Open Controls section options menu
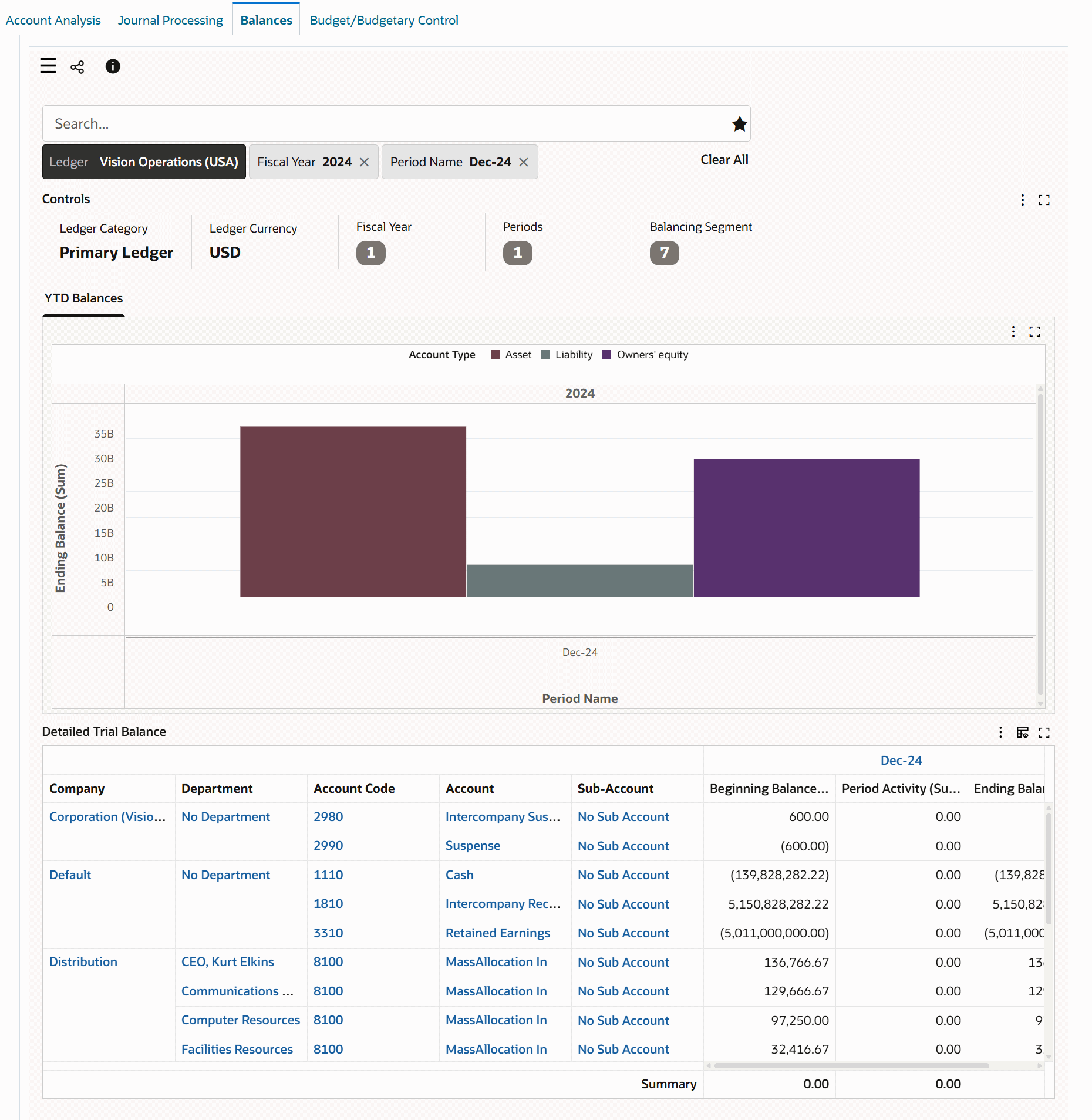Screen dimensions: 1092x1120 click(1023, 200)
